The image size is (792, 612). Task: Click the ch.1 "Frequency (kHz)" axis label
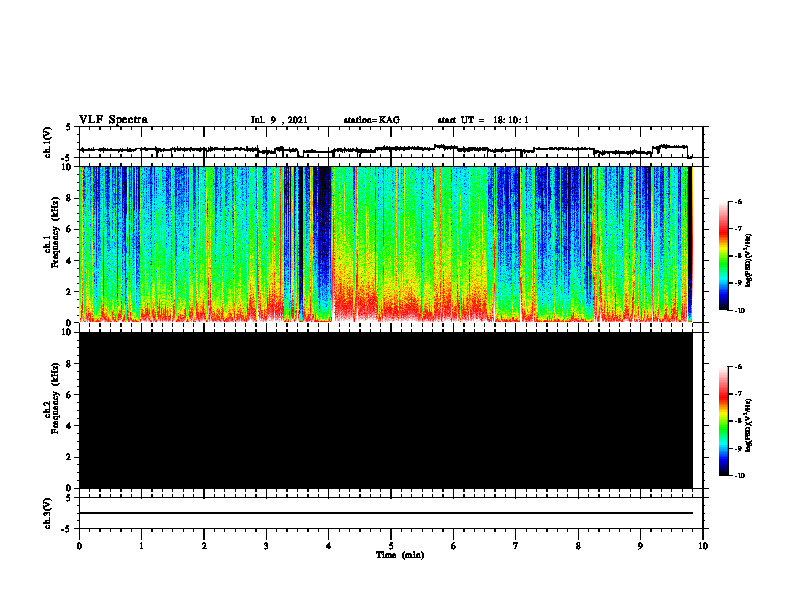(x=55, y=233)
